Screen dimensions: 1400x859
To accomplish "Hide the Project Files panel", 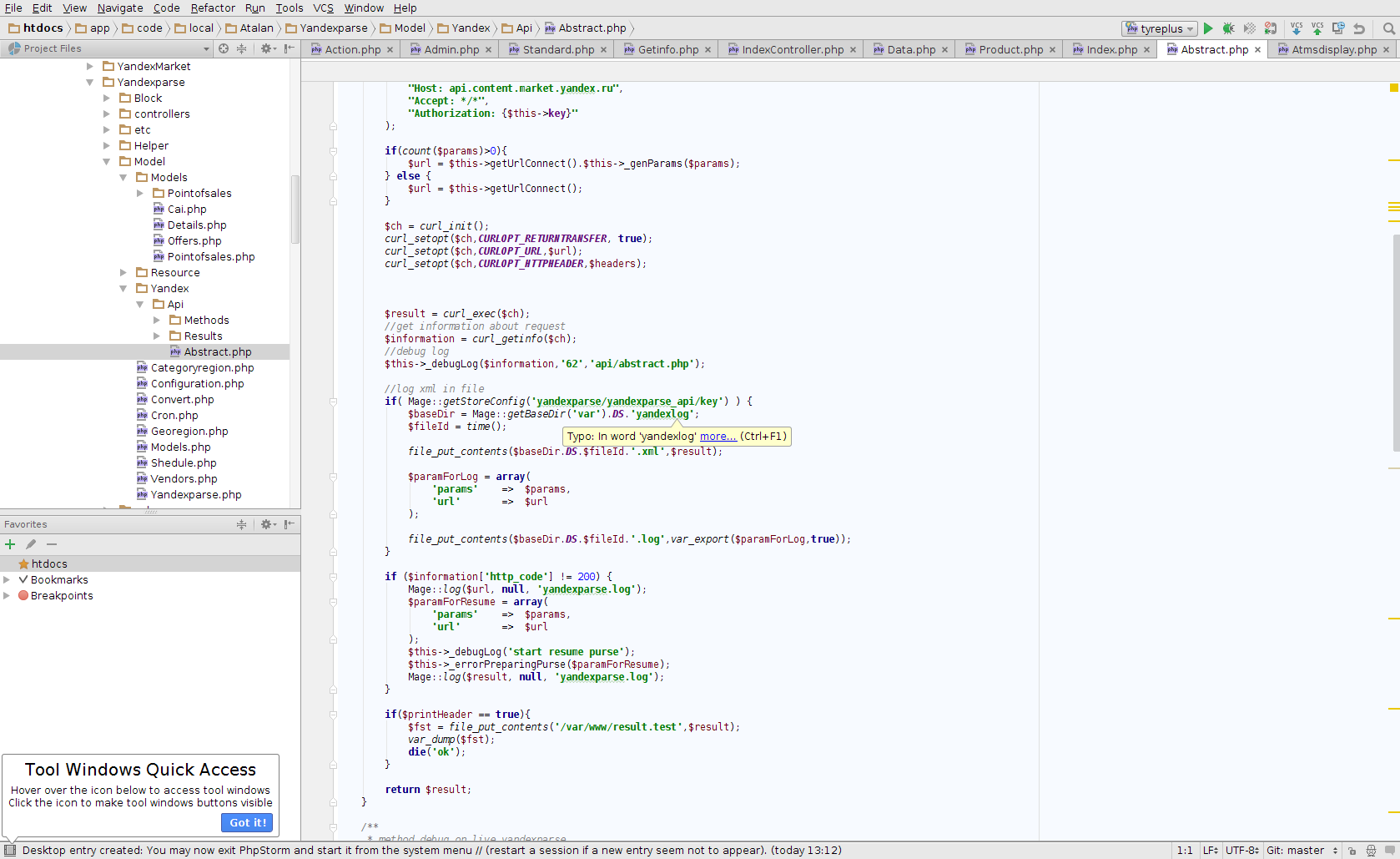I will (289, 48).
